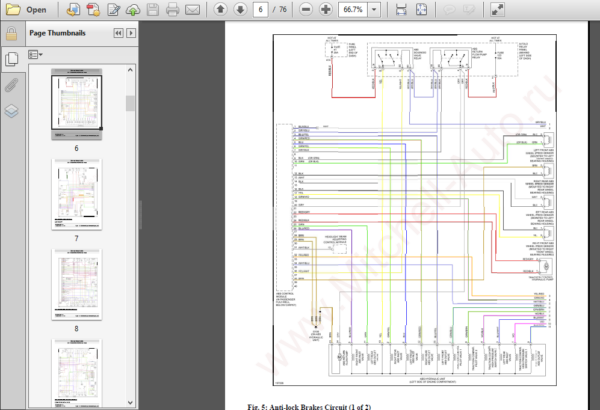Image resolution: width=600 pixels, height=410 pixels.
Task: Click the add comment speech bubble icon
Action: (449, 9)
